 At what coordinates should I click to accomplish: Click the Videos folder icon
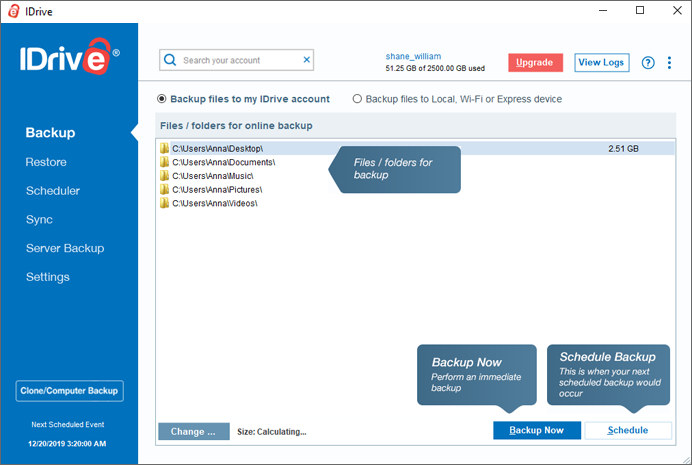(x=165, y=203)
